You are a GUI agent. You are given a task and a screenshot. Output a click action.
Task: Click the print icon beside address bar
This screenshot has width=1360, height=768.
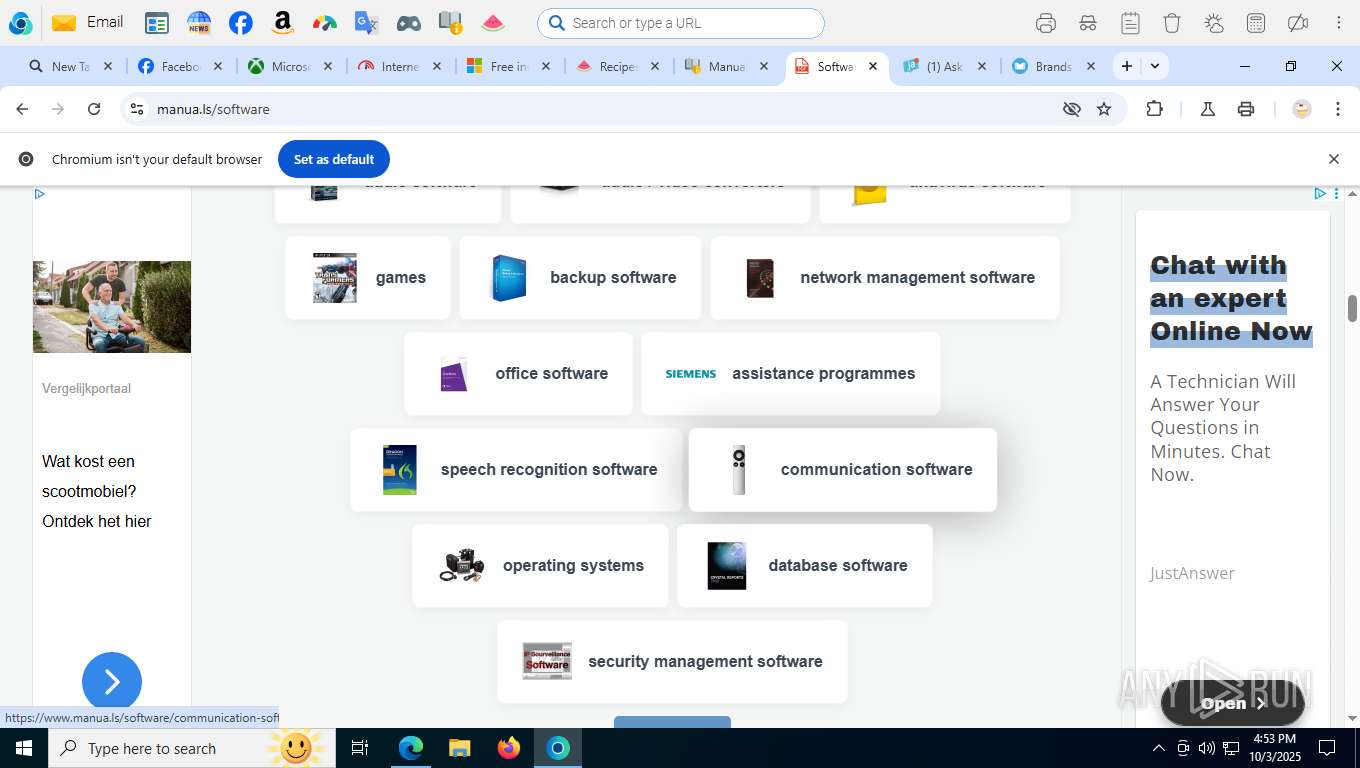point(1246,109)
